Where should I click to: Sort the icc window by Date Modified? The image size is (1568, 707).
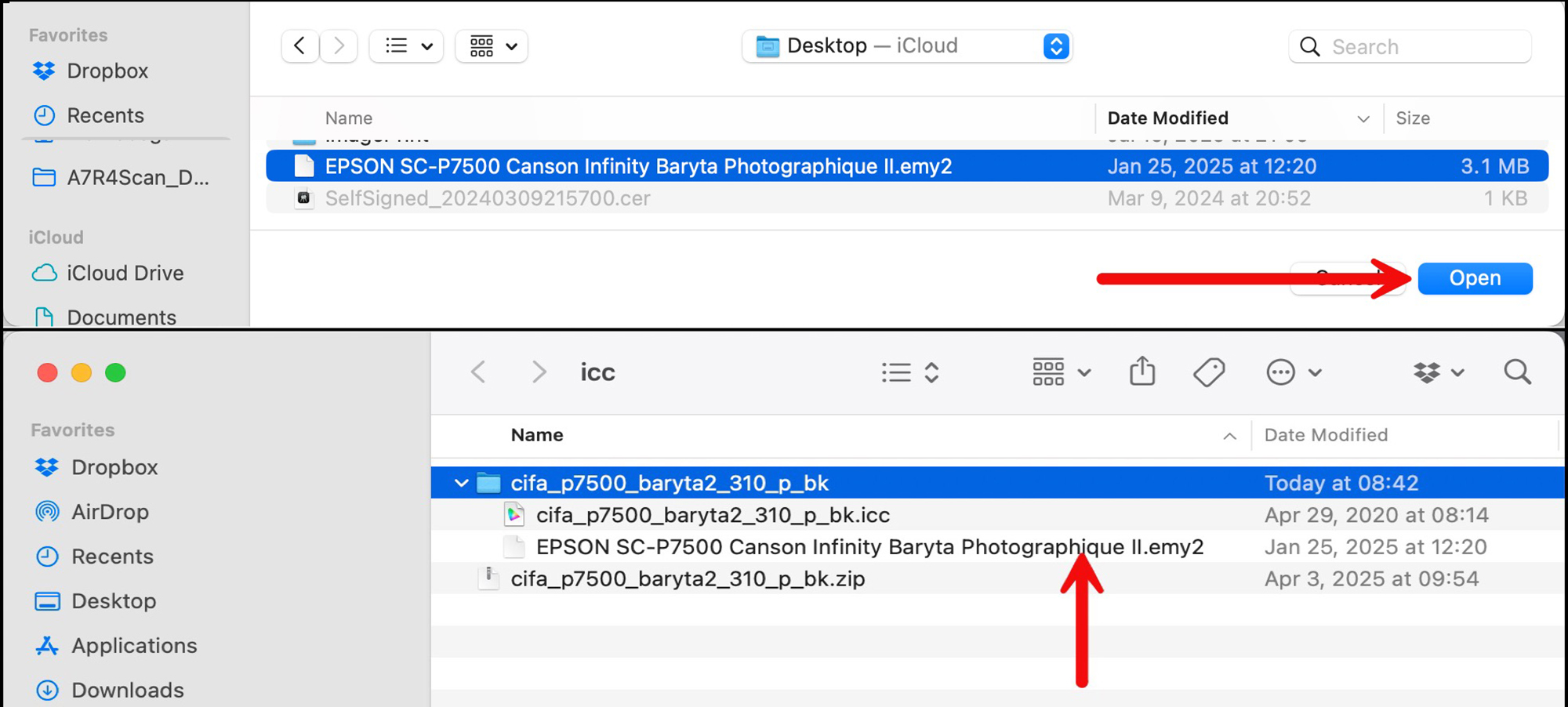point(1326,435)
